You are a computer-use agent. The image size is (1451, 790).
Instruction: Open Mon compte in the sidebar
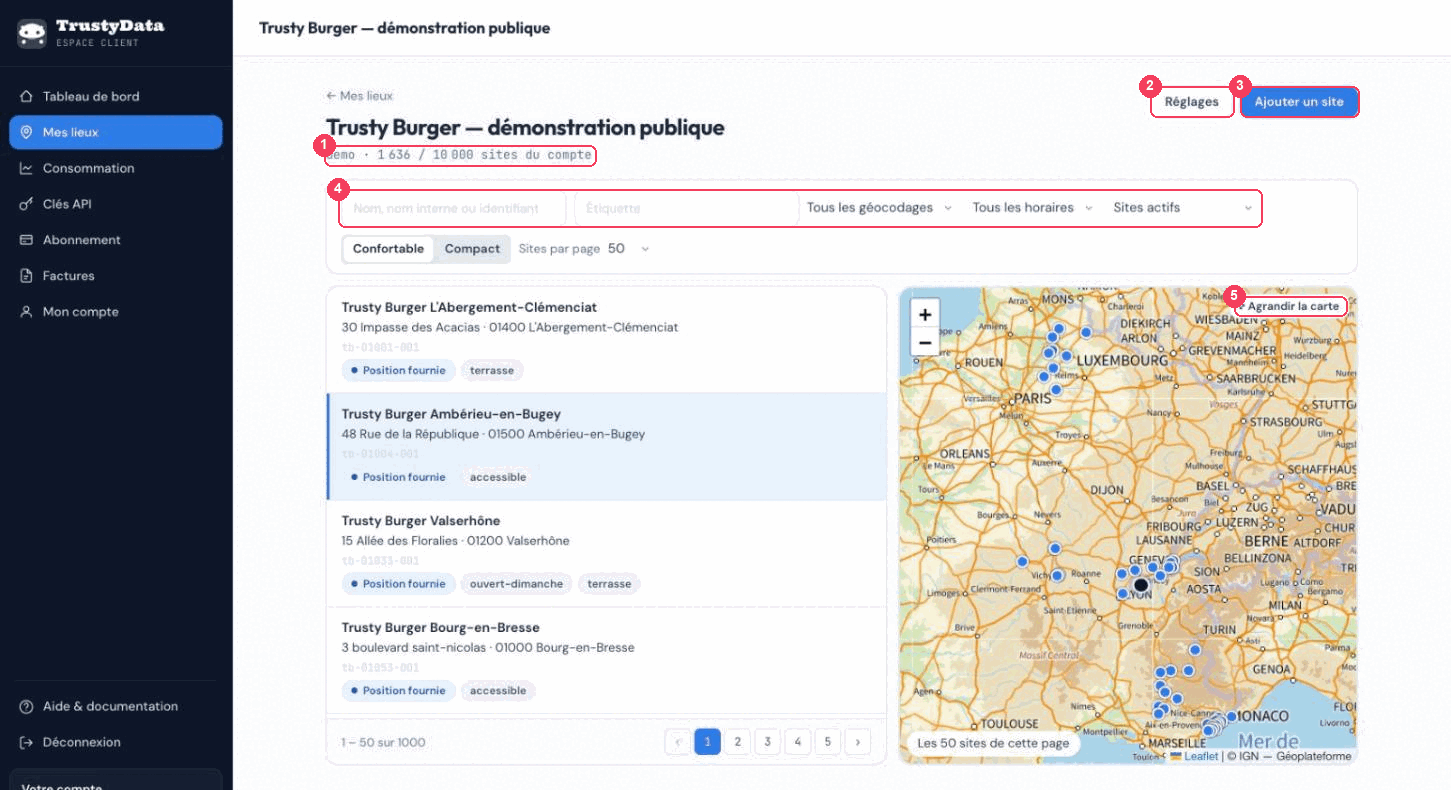(116, 312)
